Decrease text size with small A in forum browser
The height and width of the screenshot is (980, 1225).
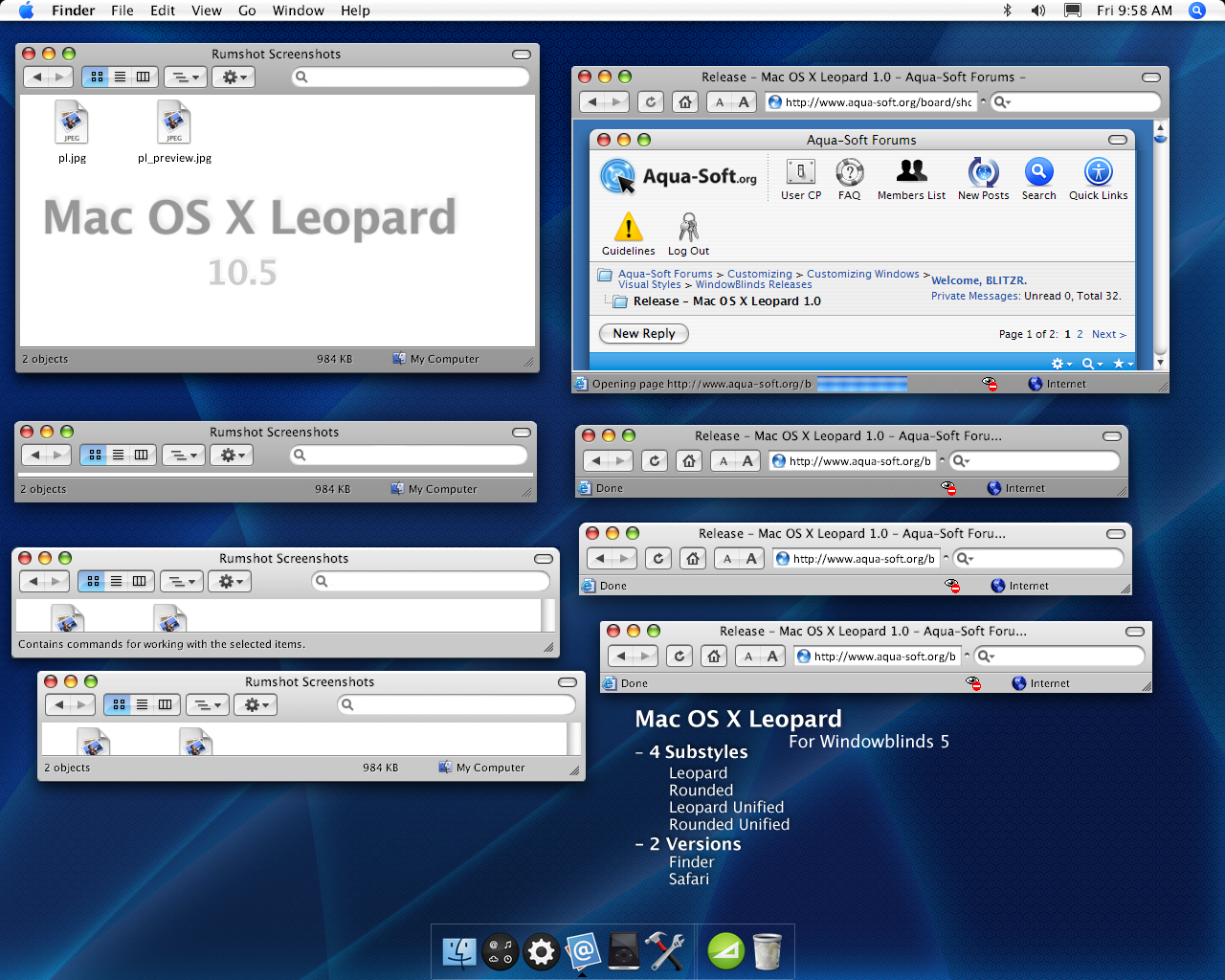click(720, 102)
